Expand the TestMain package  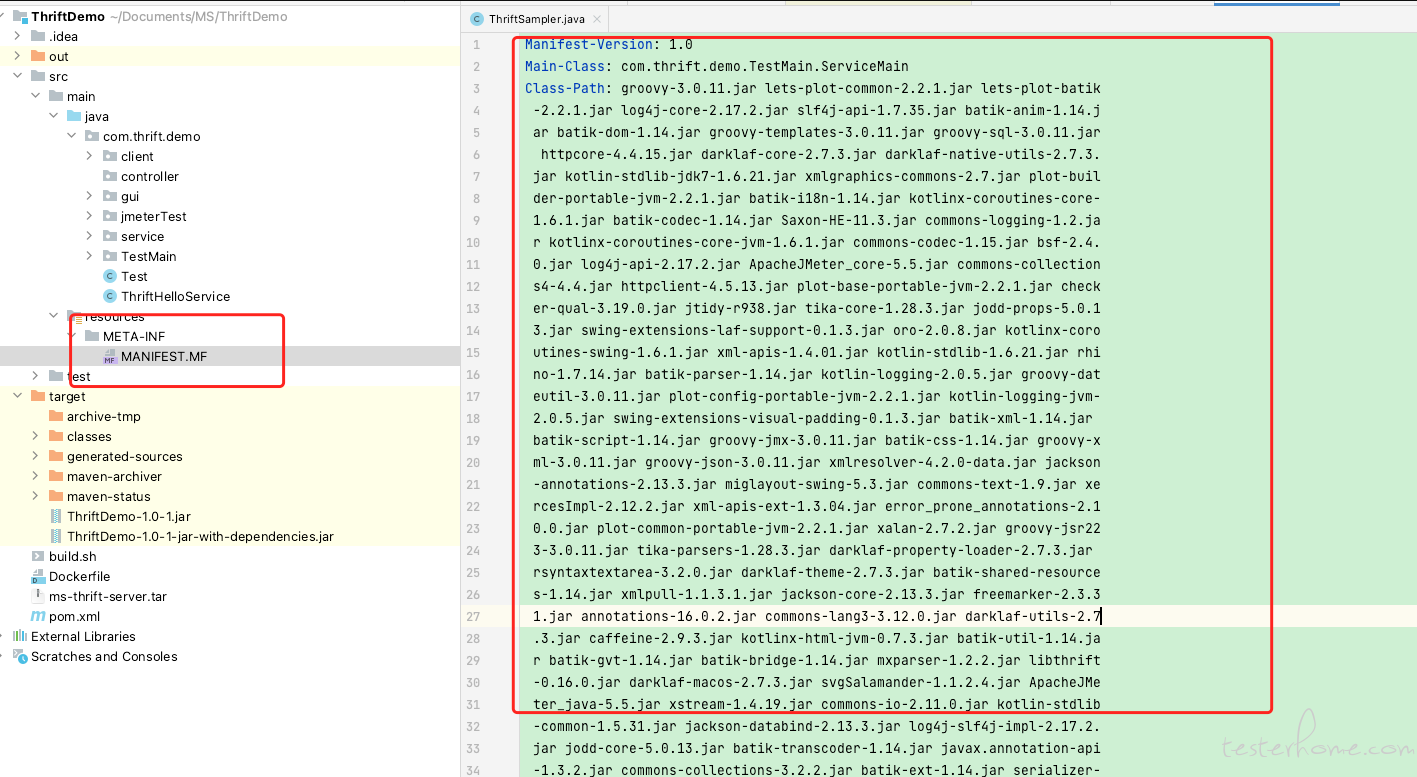tap(91, 256)
